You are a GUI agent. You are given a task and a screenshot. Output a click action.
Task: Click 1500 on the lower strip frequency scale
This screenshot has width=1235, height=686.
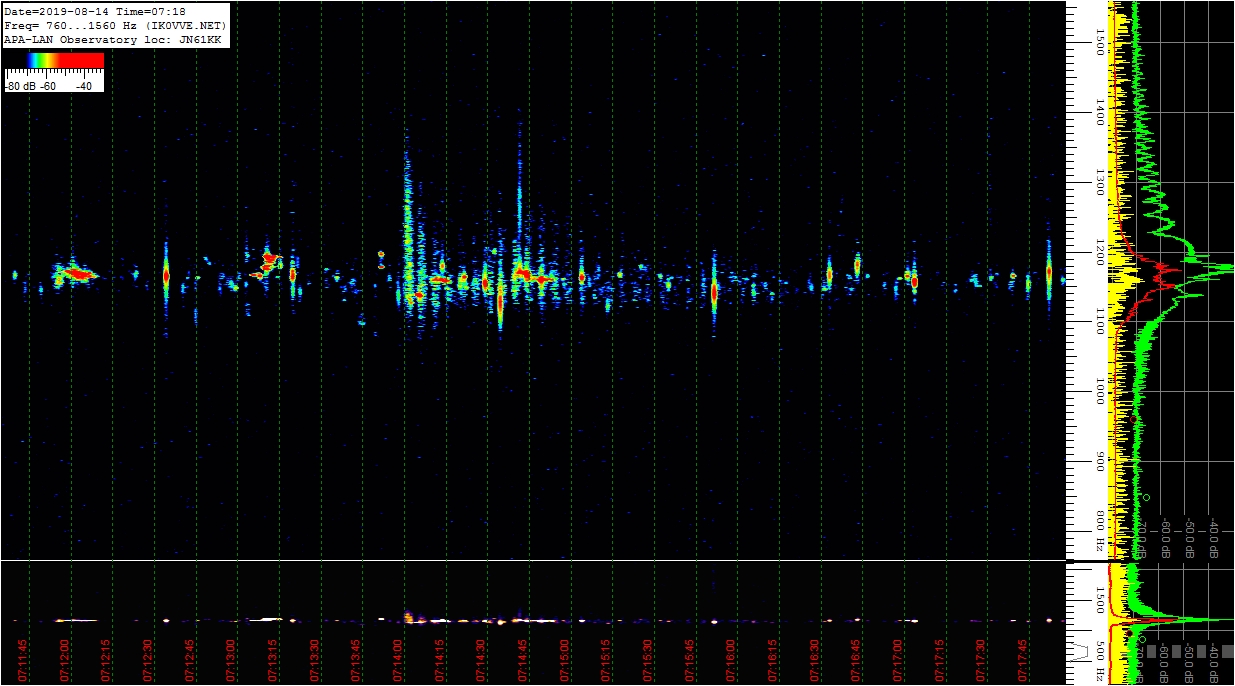point(1099,601)
